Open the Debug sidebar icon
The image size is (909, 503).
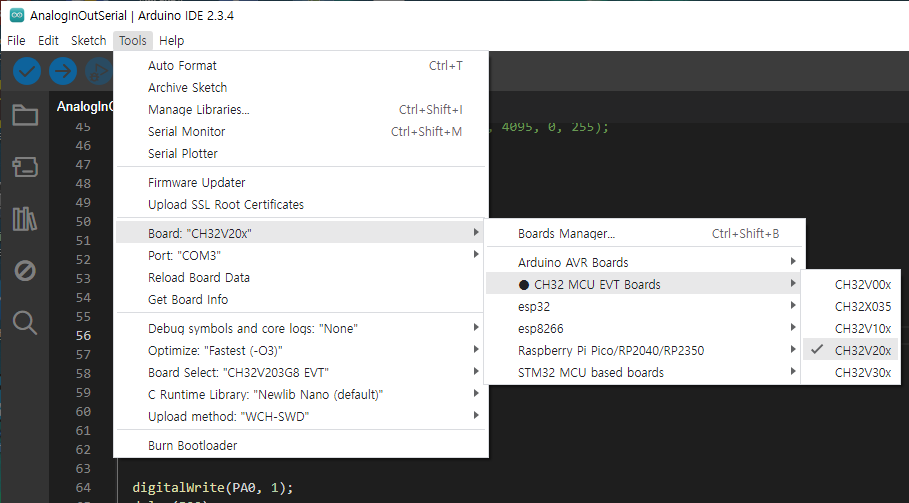[25, 271]
